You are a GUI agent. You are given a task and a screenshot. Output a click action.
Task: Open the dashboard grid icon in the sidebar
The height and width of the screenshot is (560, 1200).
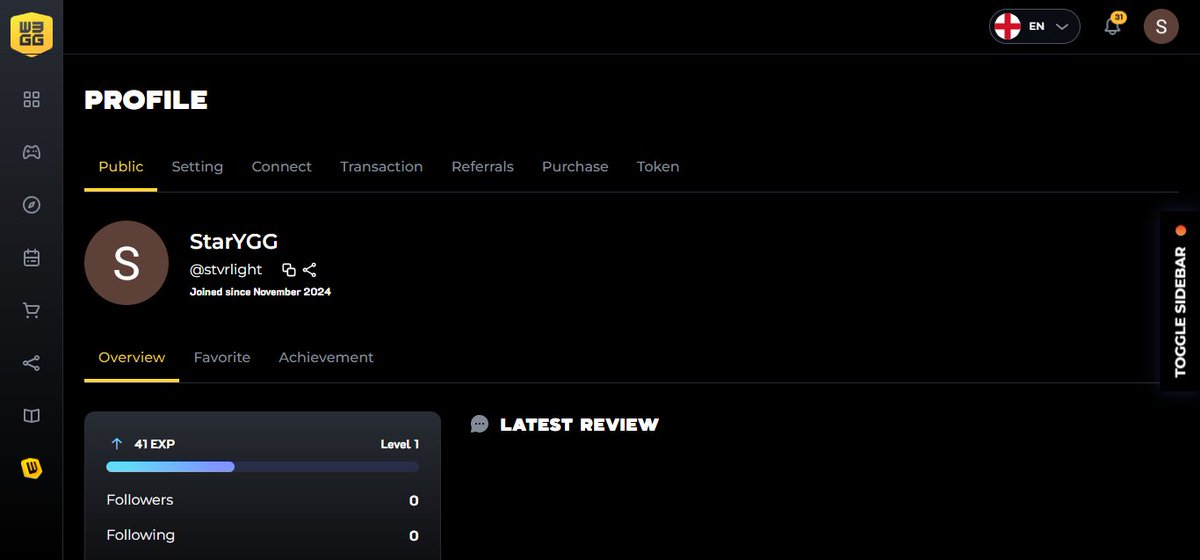click(31, 99)
